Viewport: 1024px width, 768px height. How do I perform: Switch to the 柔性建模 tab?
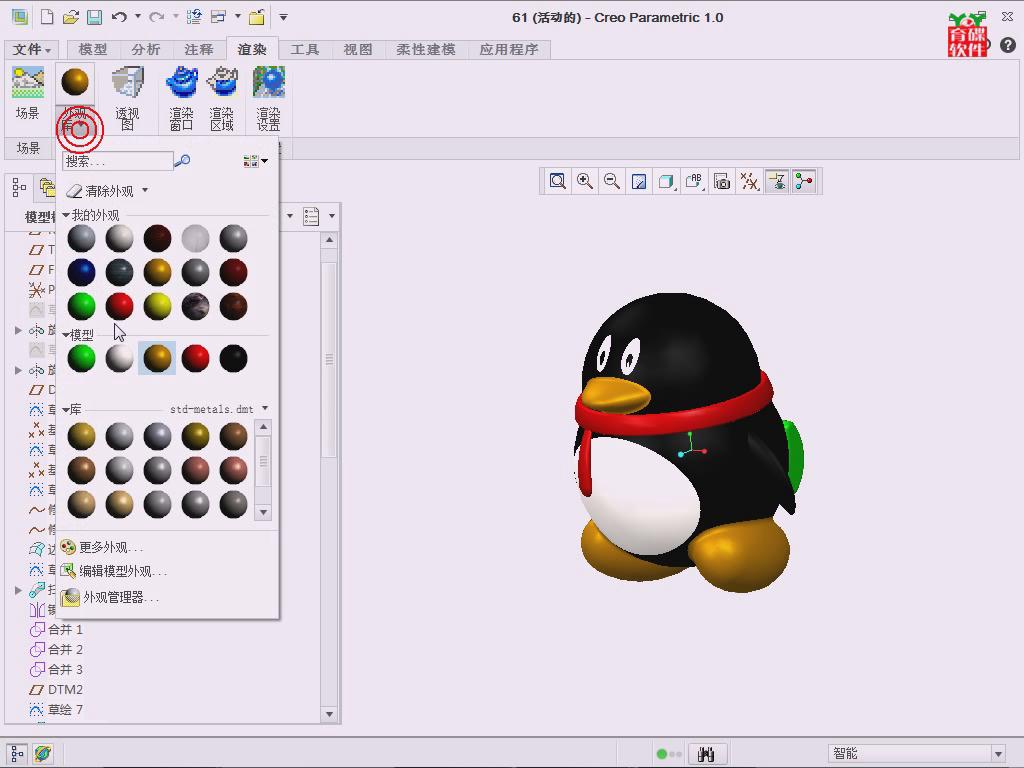pyautogui.click(x=426, y=49)
